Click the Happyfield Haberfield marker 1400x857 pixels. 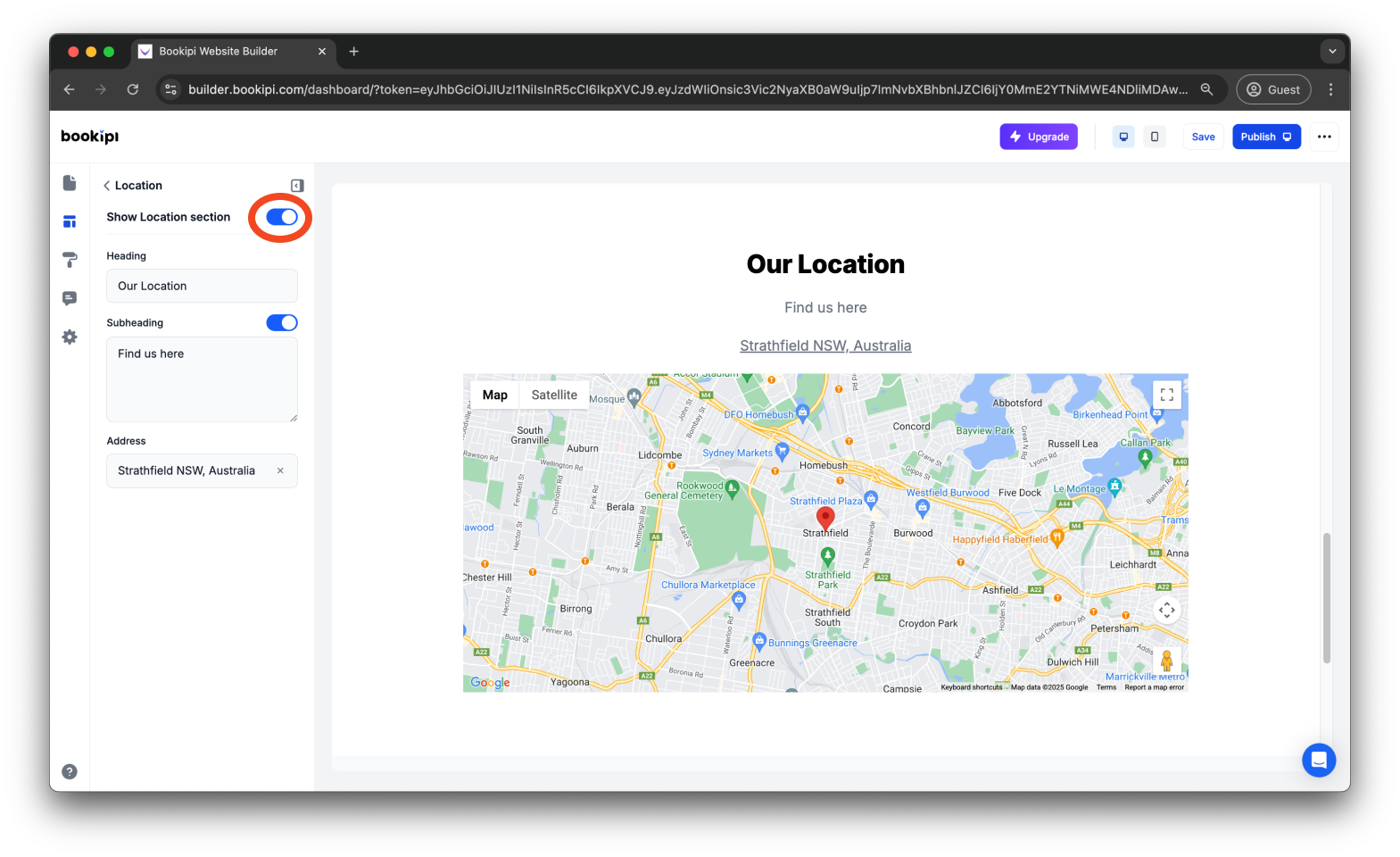(1057, 537)
